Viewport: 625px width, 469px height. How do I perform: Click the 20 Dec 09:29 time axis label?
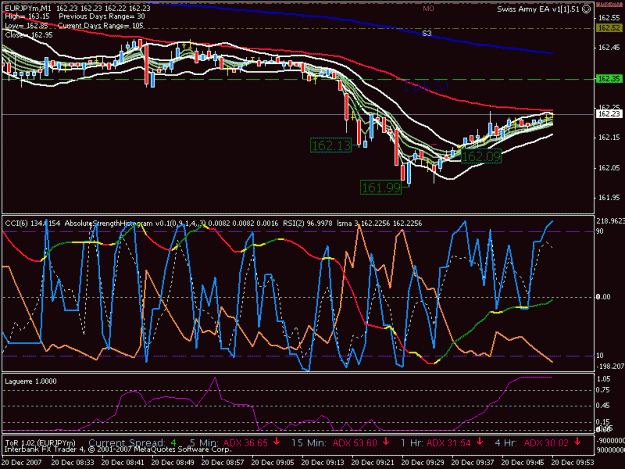(x=422, y=462)
